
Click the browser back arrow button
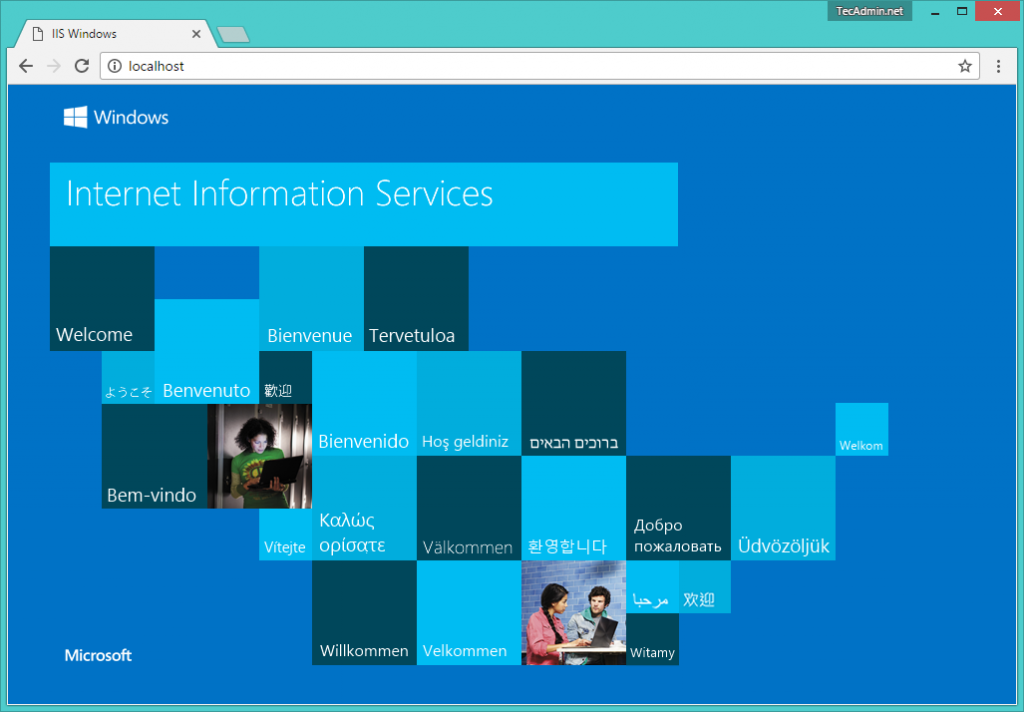(x=26, y=66)
